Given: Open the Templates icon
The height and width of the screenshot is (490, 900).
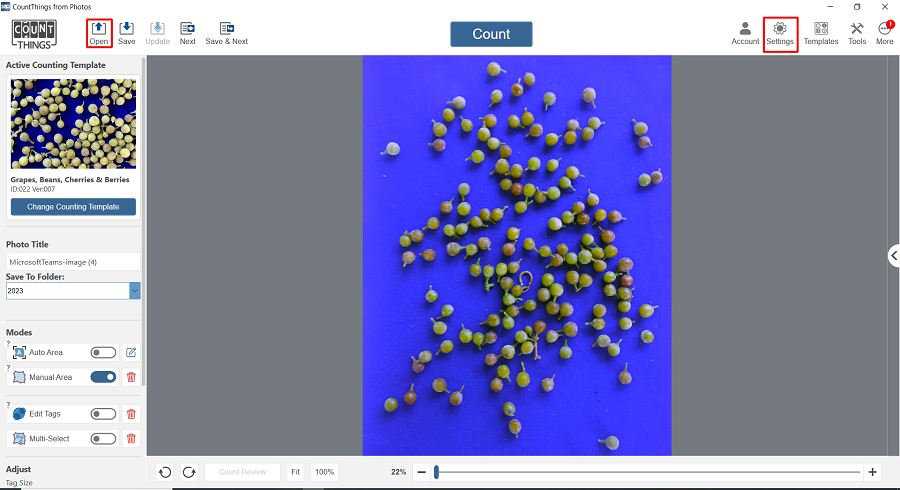Looking at the screenshot, I should coord(821,29).
